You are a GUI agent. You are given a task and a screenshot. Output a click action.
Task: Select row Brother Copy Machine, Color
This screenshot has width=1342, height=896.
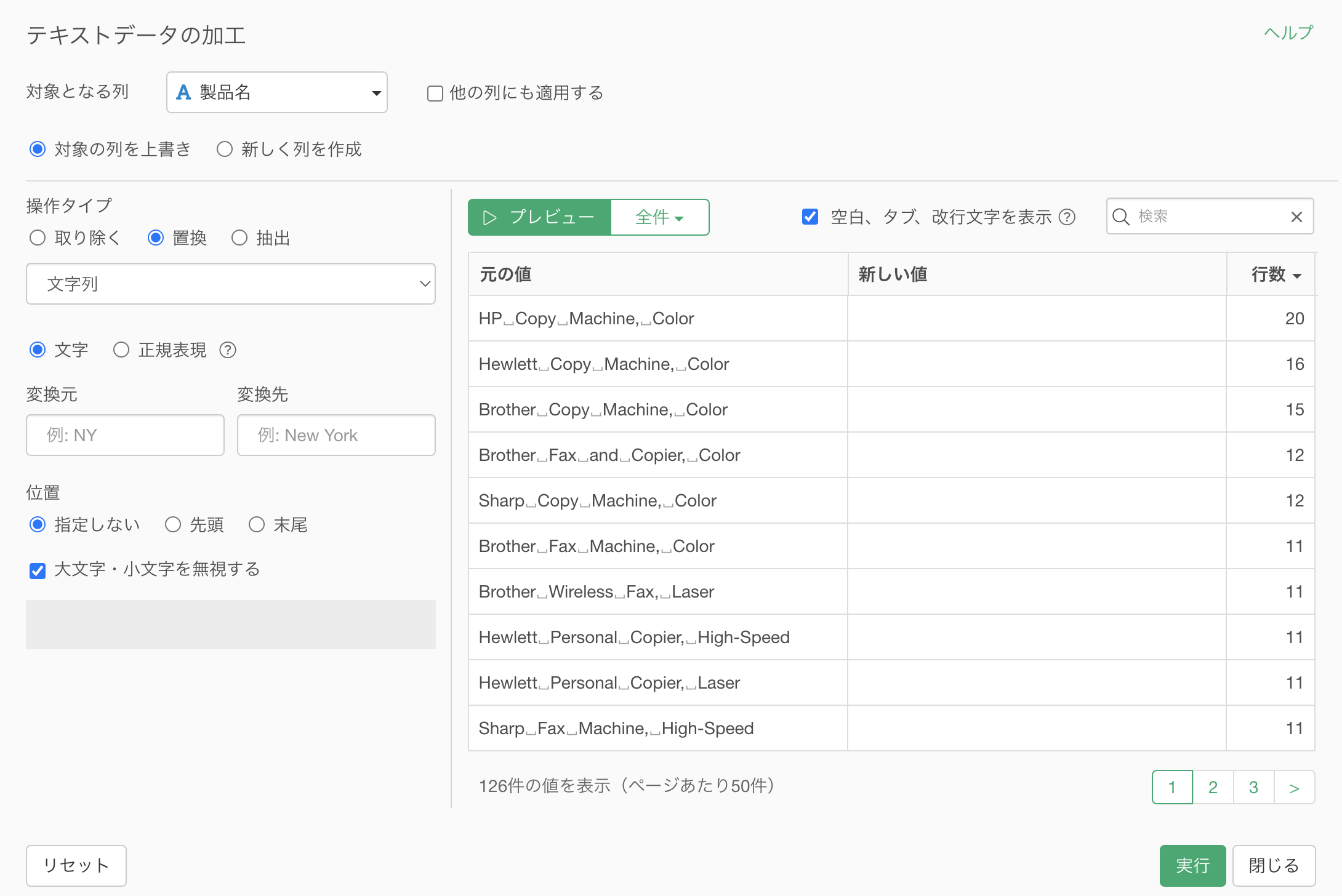(891, 409)
